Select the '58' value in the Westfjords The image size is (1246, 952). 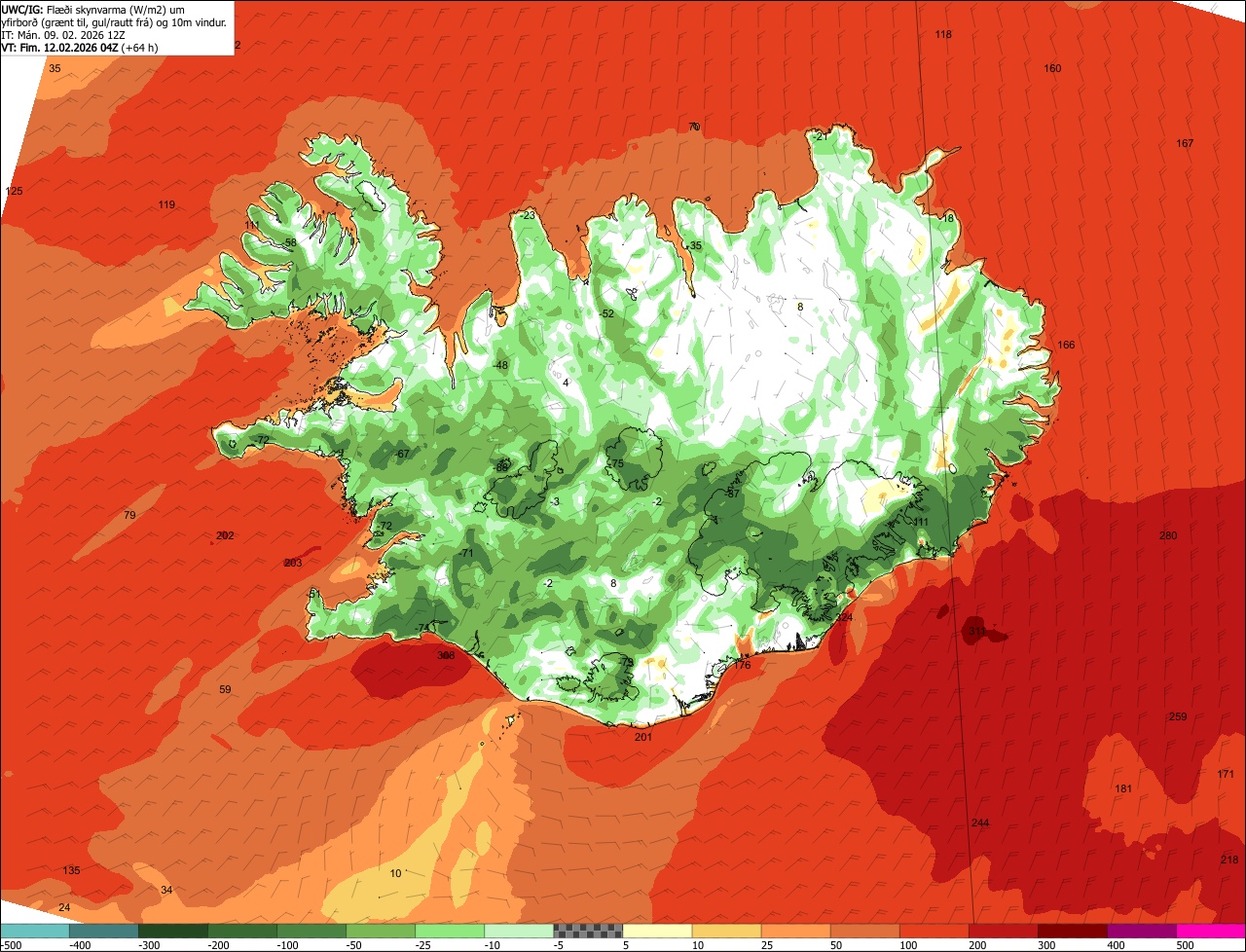(x=290, y=243)
